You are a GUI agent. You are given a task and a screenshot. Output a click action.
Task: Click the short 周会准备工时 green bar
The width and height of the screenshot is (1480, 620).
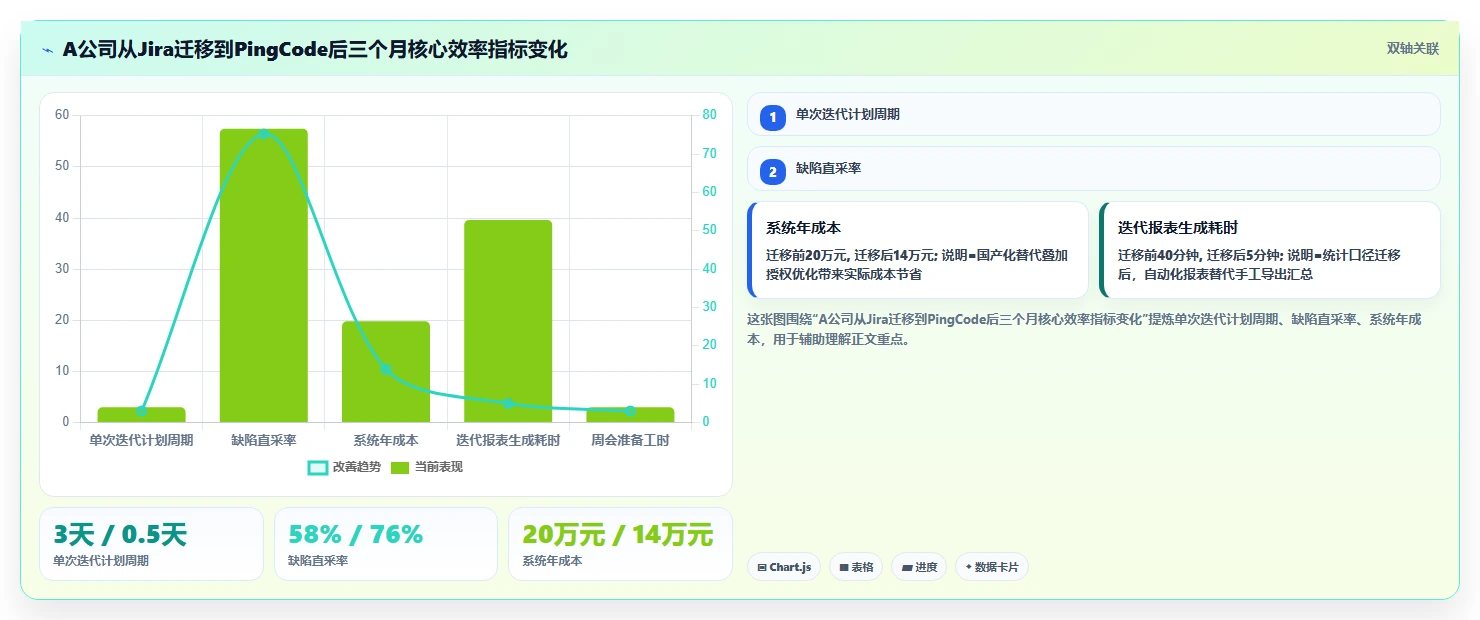pyautogui.click(x=630, y=415)
